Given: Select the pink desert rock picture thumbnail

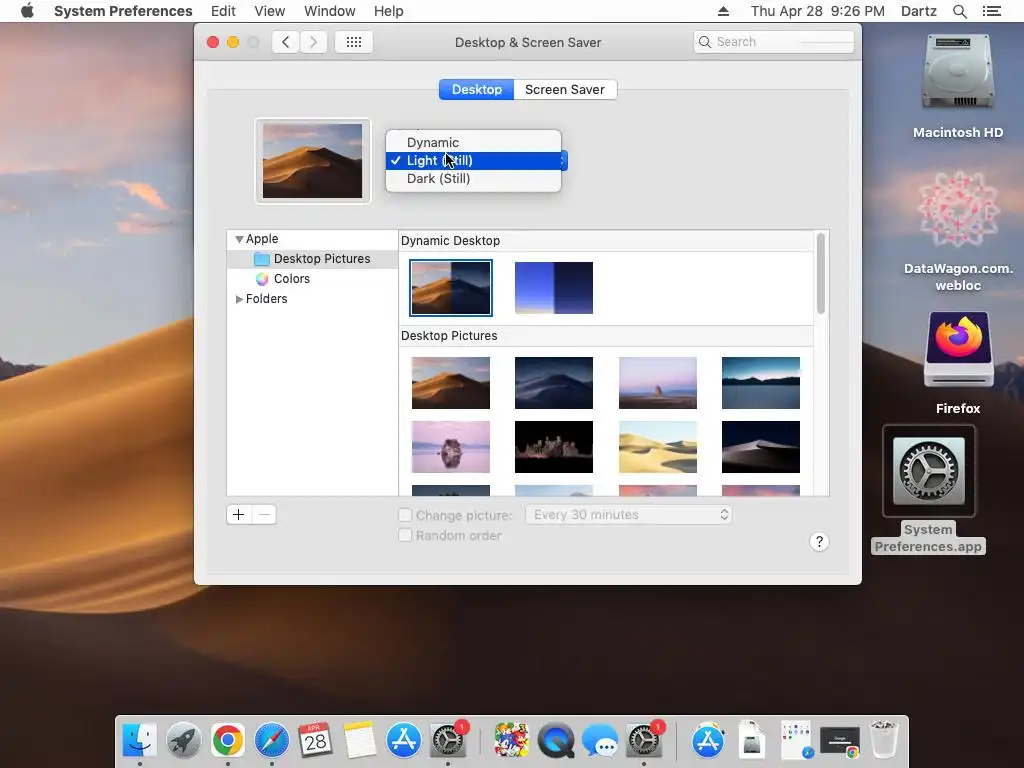Looking at the screenshot, I should 658,383.
